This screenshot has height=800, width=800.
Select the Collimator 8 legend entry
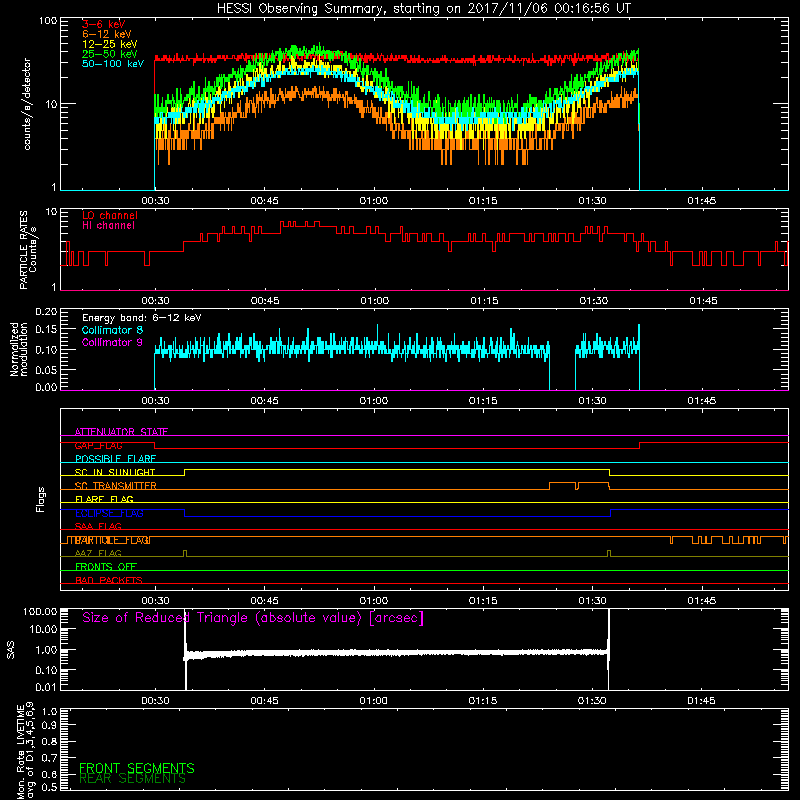[112, 330]
